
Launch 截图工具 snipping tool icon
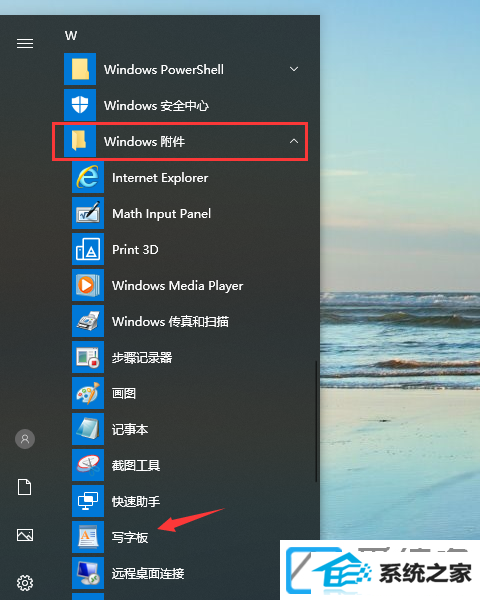pos(88,465)
